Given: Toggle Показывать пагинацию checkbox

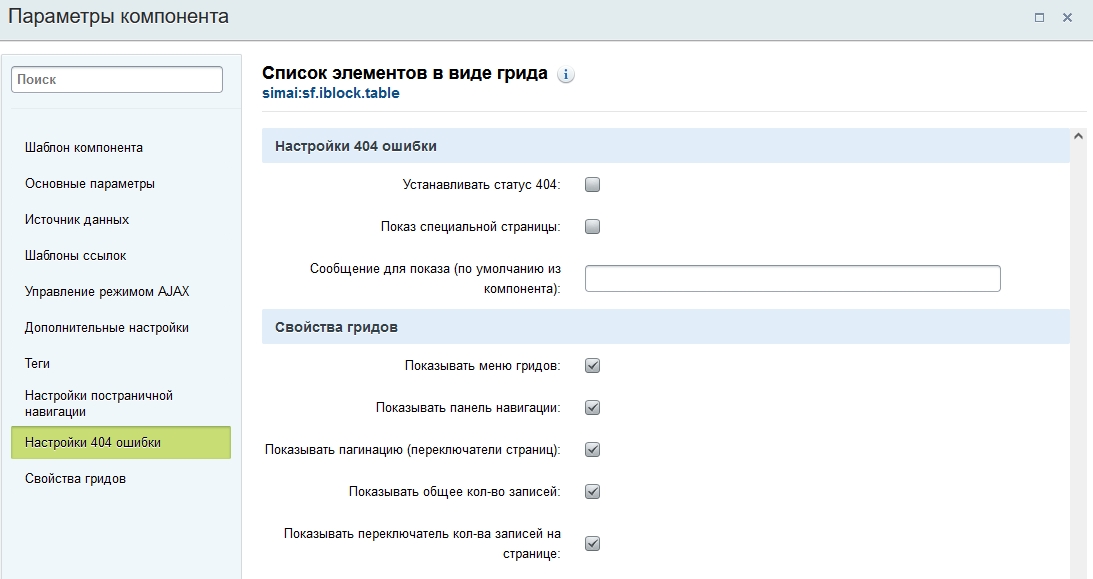Looking at the screenshot, I should pyautogui.click(x=592, y=450).
